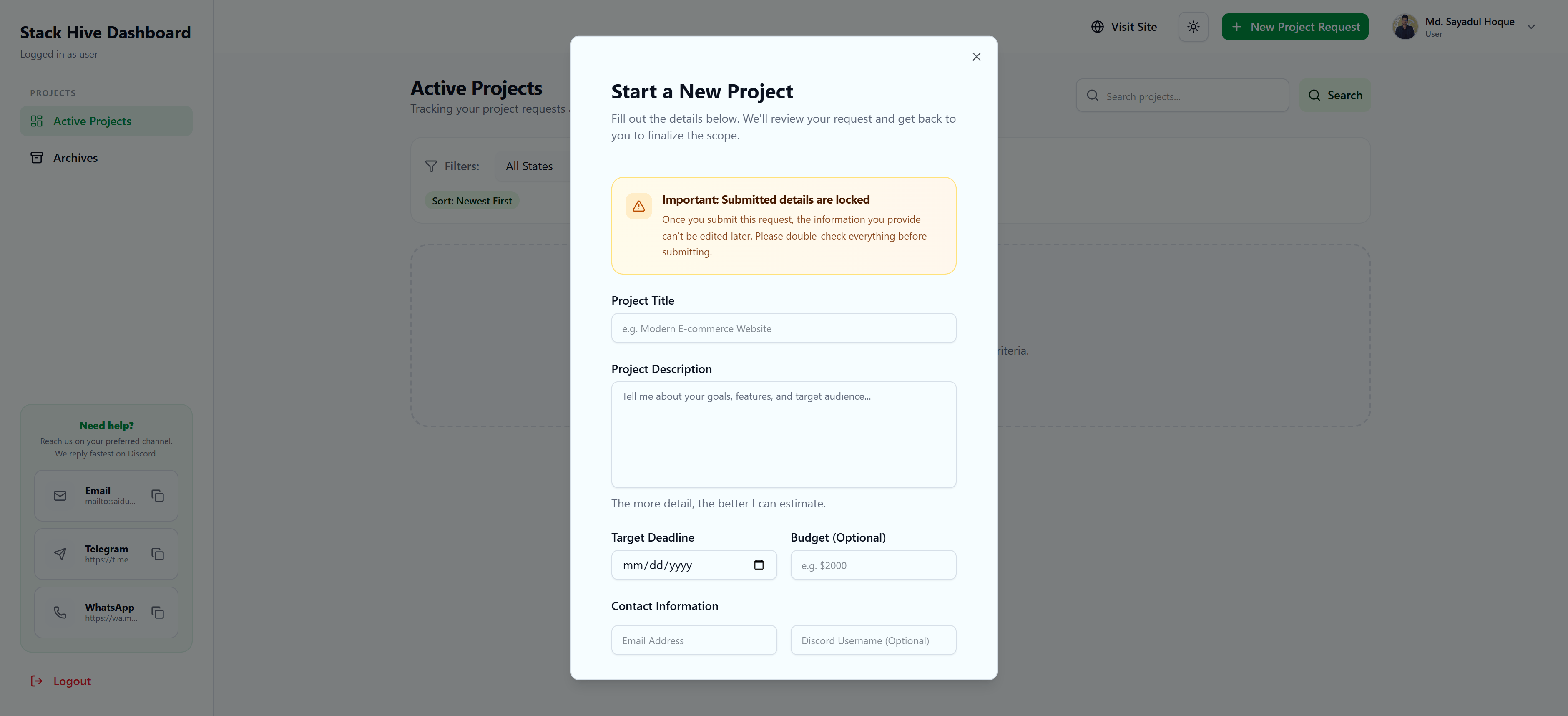The height and width of the screenshot is (716, 1568).
Task: Focus the Discord Username input
Action: click(x=873, y=640)
